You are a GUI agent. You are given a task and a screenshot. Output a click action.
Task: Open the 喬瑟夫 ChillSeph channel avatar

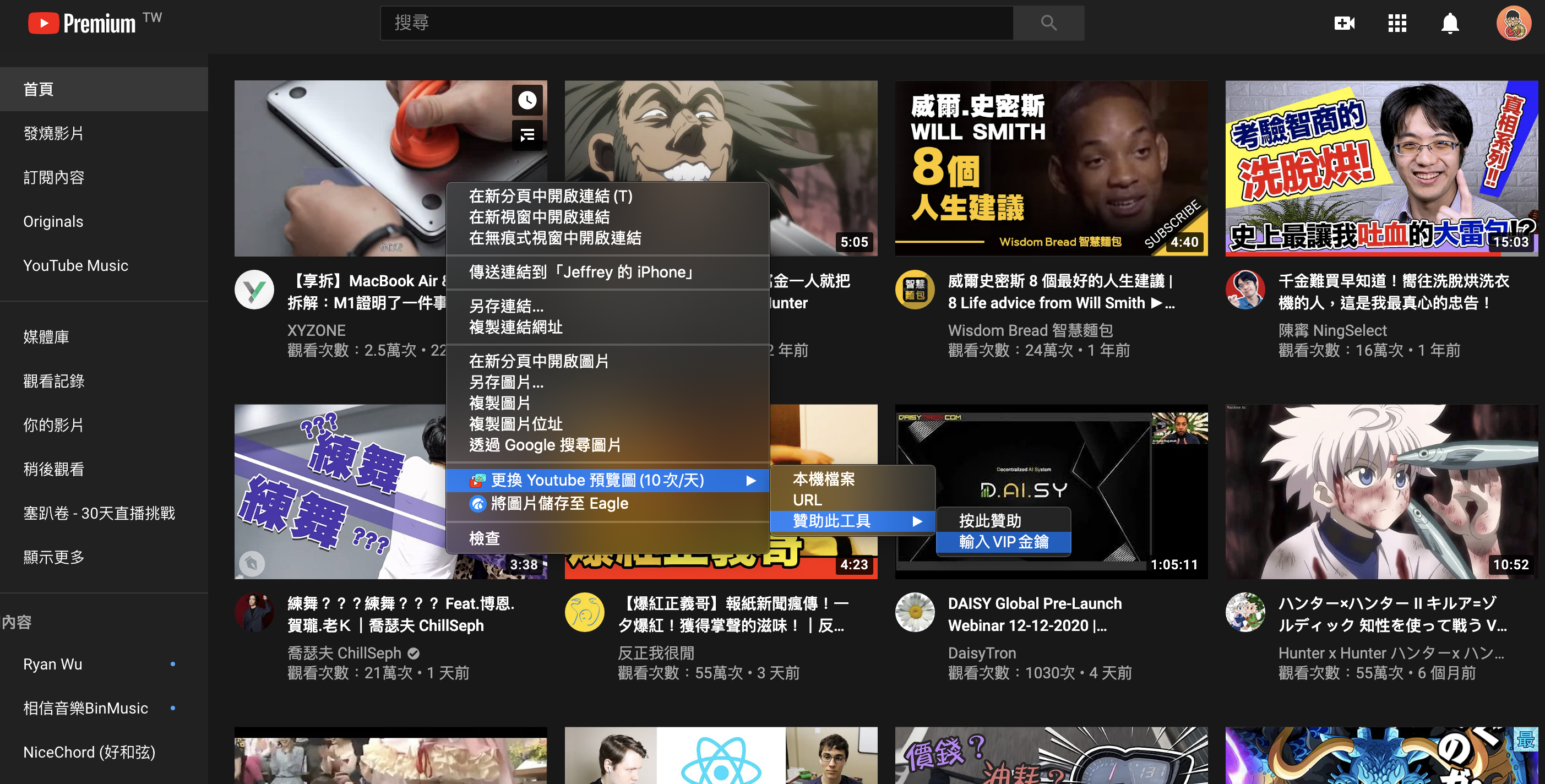pyautogui.click(x=254, y=612)
